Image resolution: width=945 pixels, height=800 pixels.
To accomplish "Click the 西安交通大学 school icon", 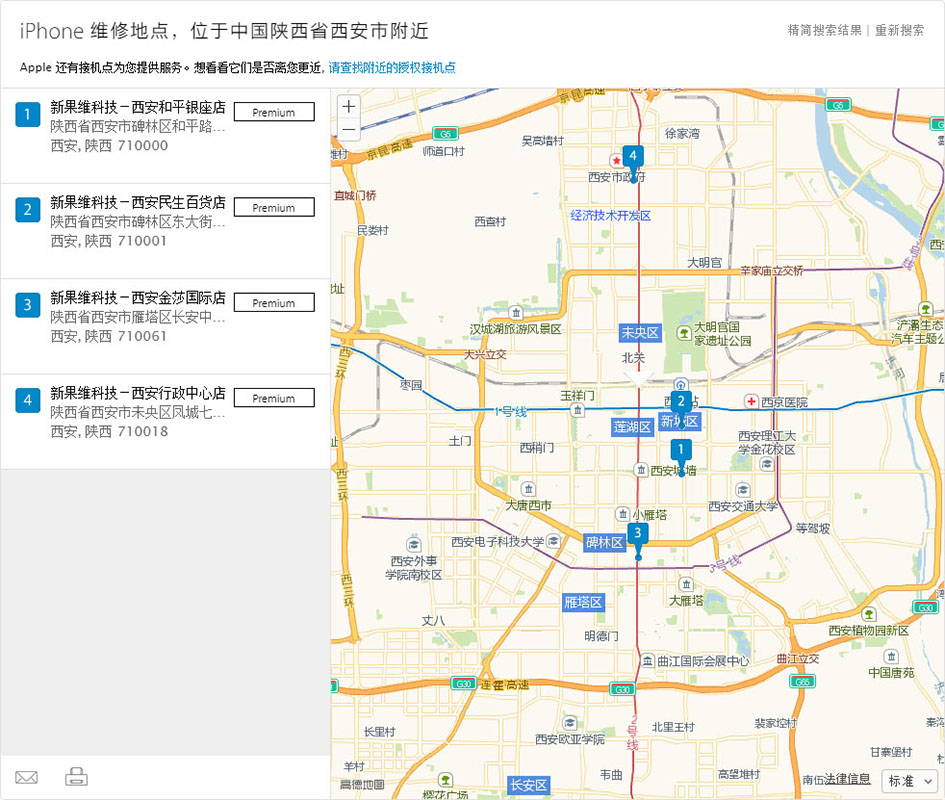I will click(742, 490).
